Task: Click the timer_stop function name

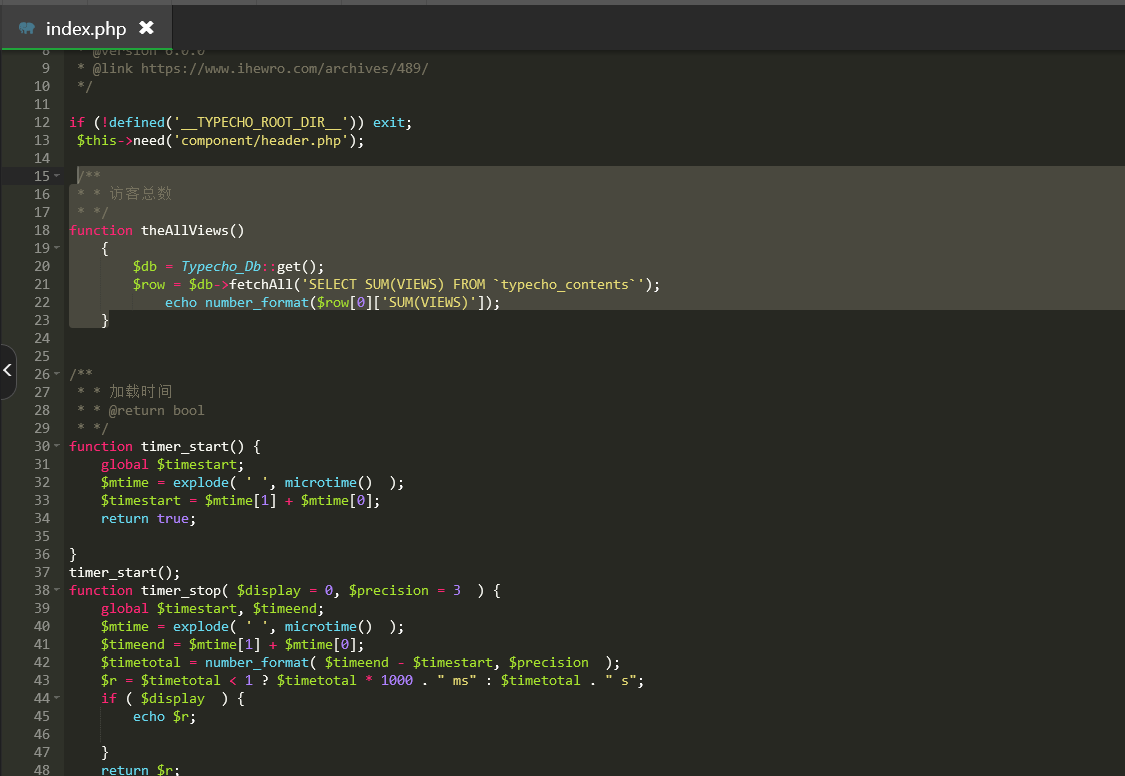Action: (181, 590)
